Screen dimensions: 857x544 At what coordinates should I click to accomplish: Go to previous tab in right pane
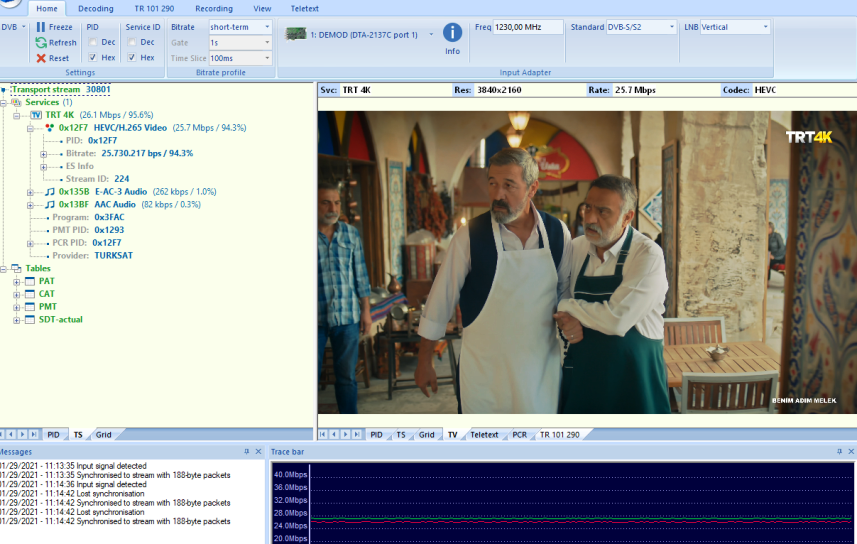334,435
